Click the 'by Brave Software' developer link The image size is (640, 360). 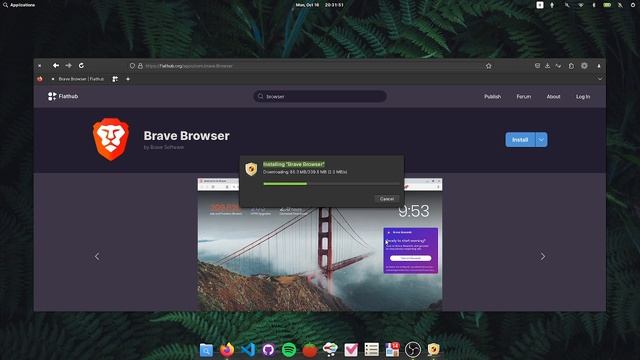[164, 147]
